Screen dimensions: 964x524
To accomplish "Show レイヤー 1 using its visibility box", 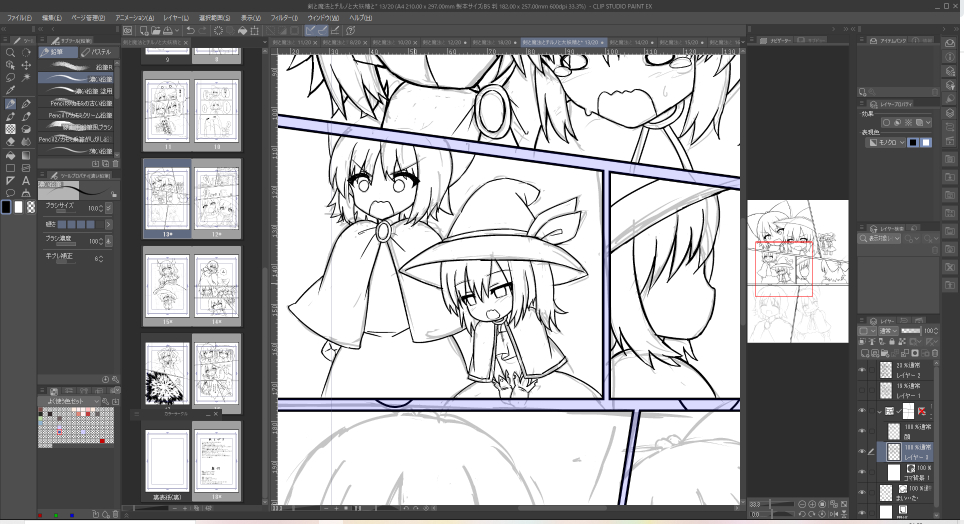I will pyautogui.click(x=862, y=390).
